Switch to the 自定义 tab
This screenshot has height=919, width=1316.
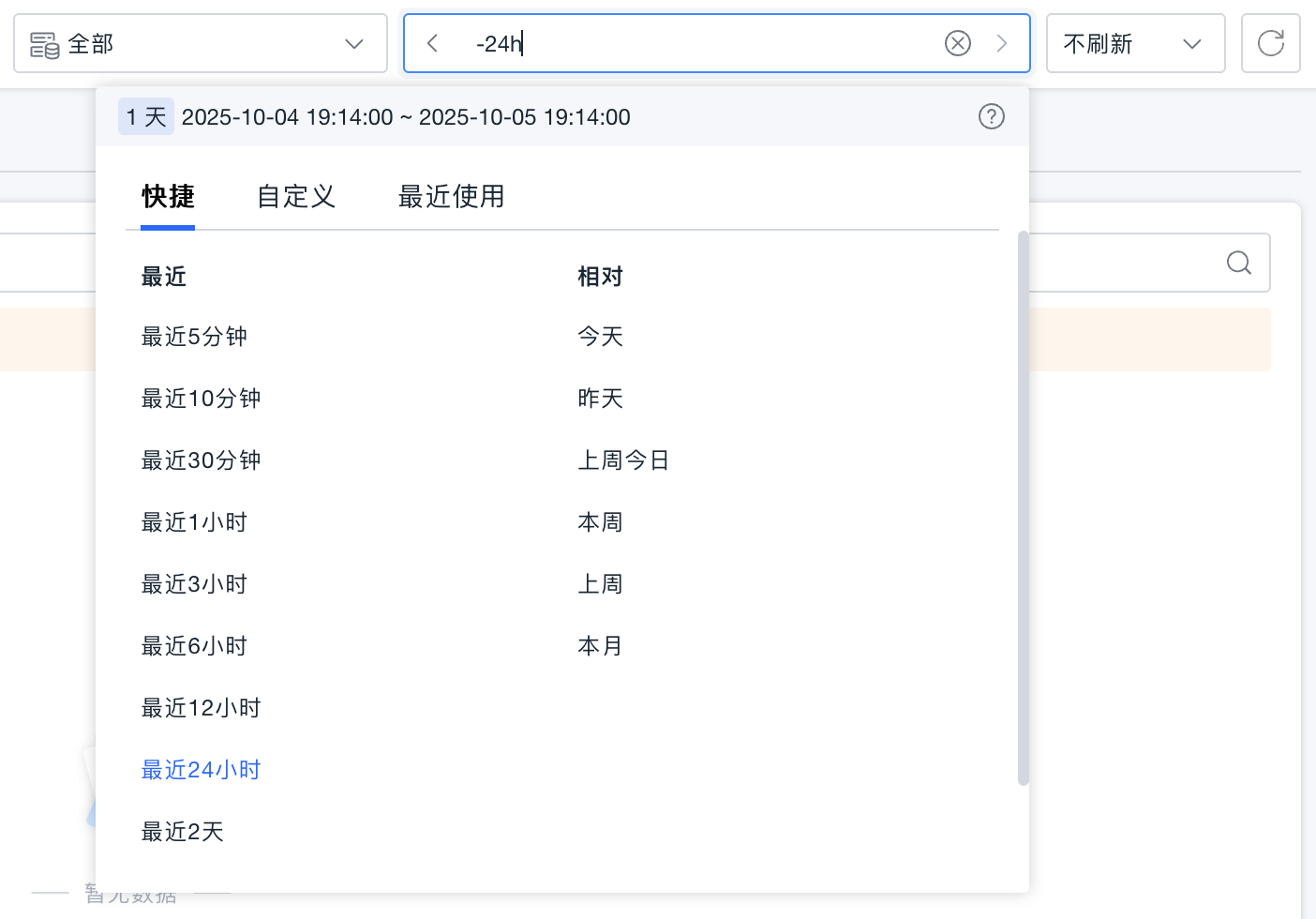click(x=295, y=196)
